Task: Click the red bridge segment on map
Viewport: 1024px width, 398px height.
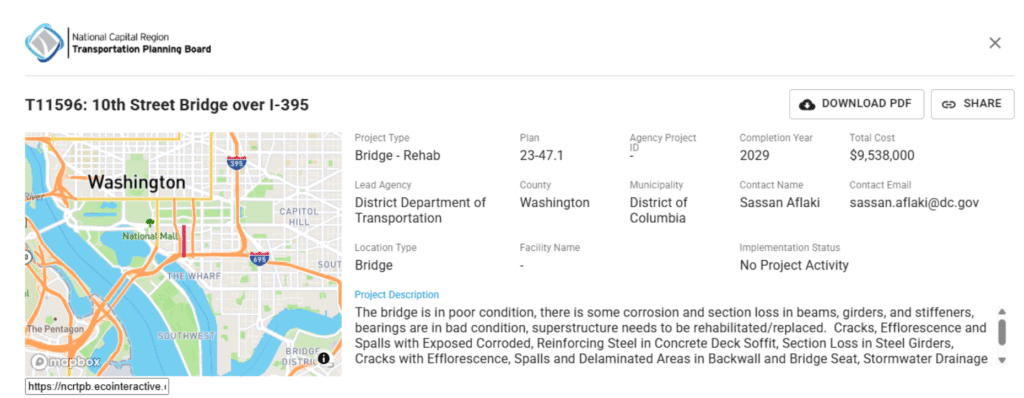Action: pos(184,240)
